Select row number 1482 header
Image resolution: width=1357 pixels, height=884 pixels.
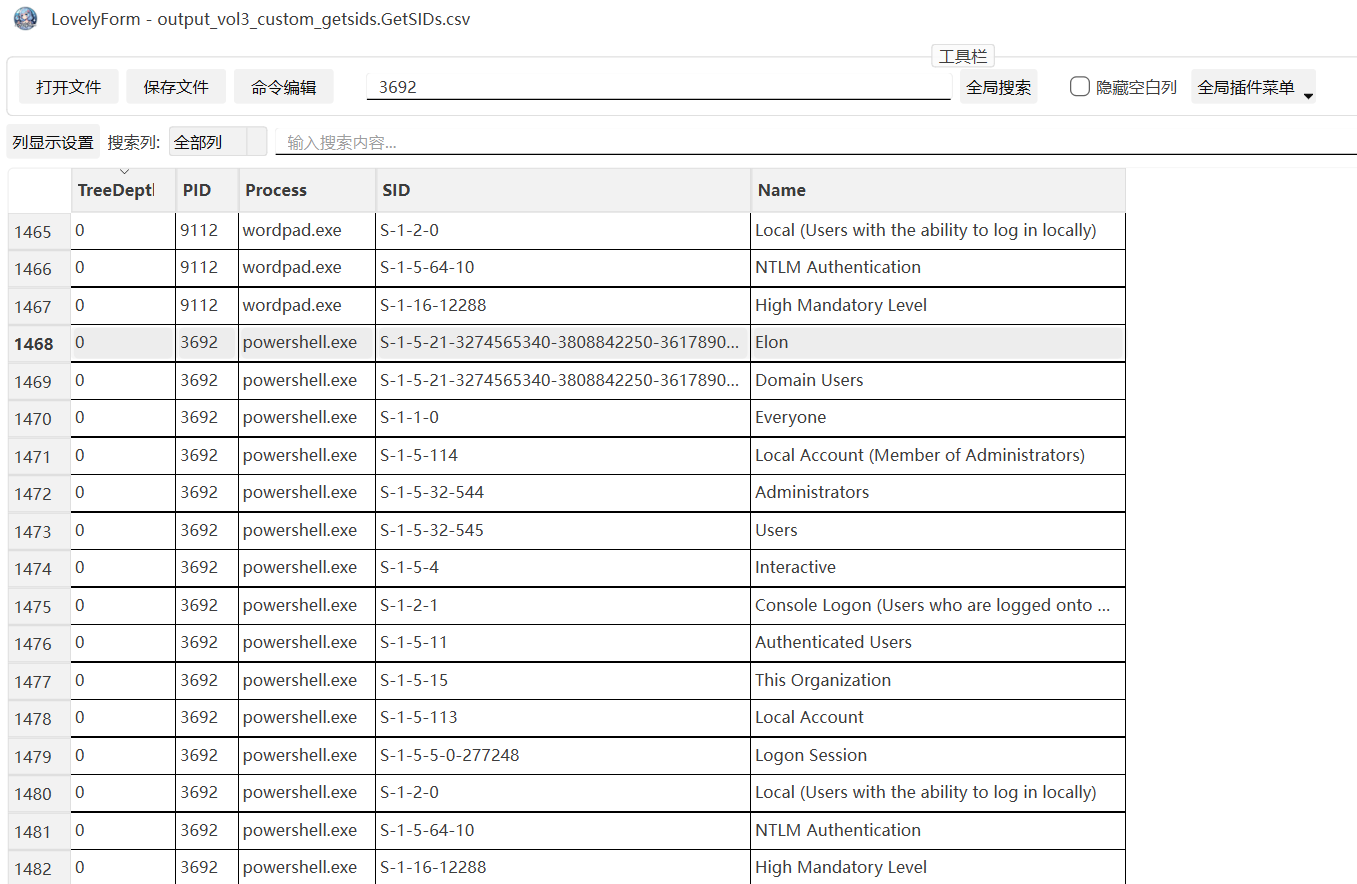coord(39,869)
